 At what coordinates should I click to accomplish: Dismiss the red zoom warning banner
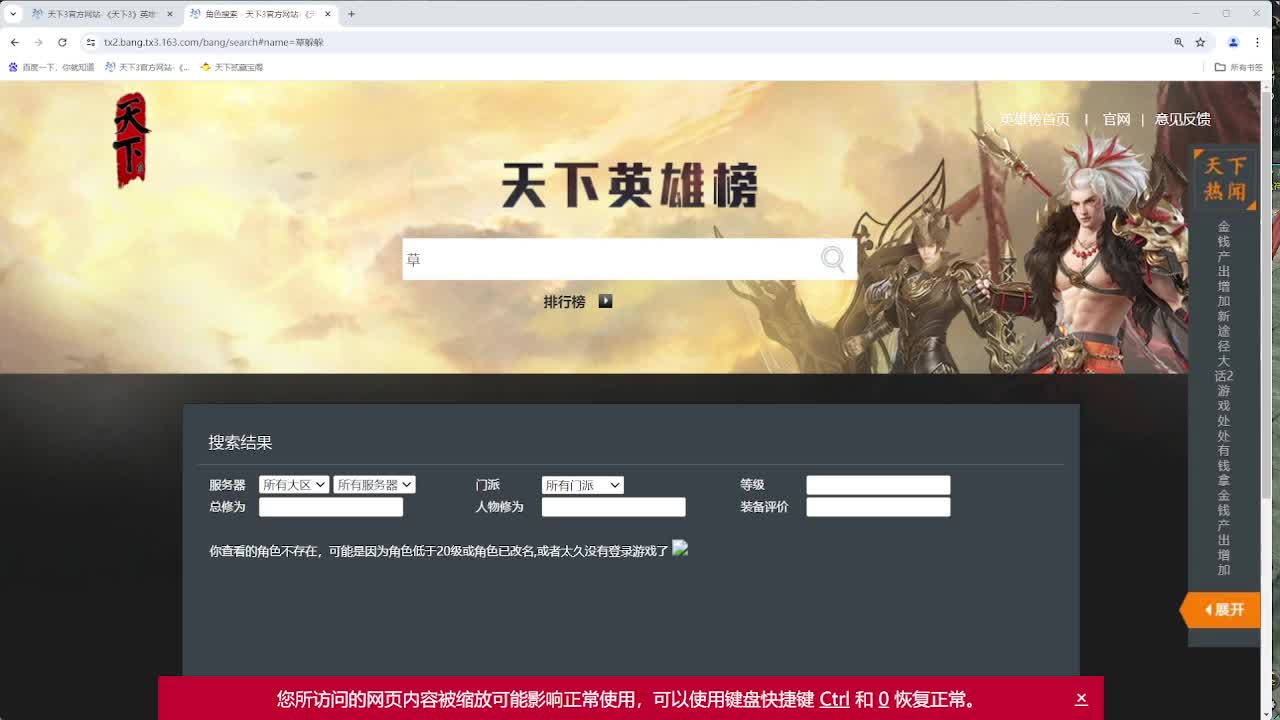(1081, 699)
